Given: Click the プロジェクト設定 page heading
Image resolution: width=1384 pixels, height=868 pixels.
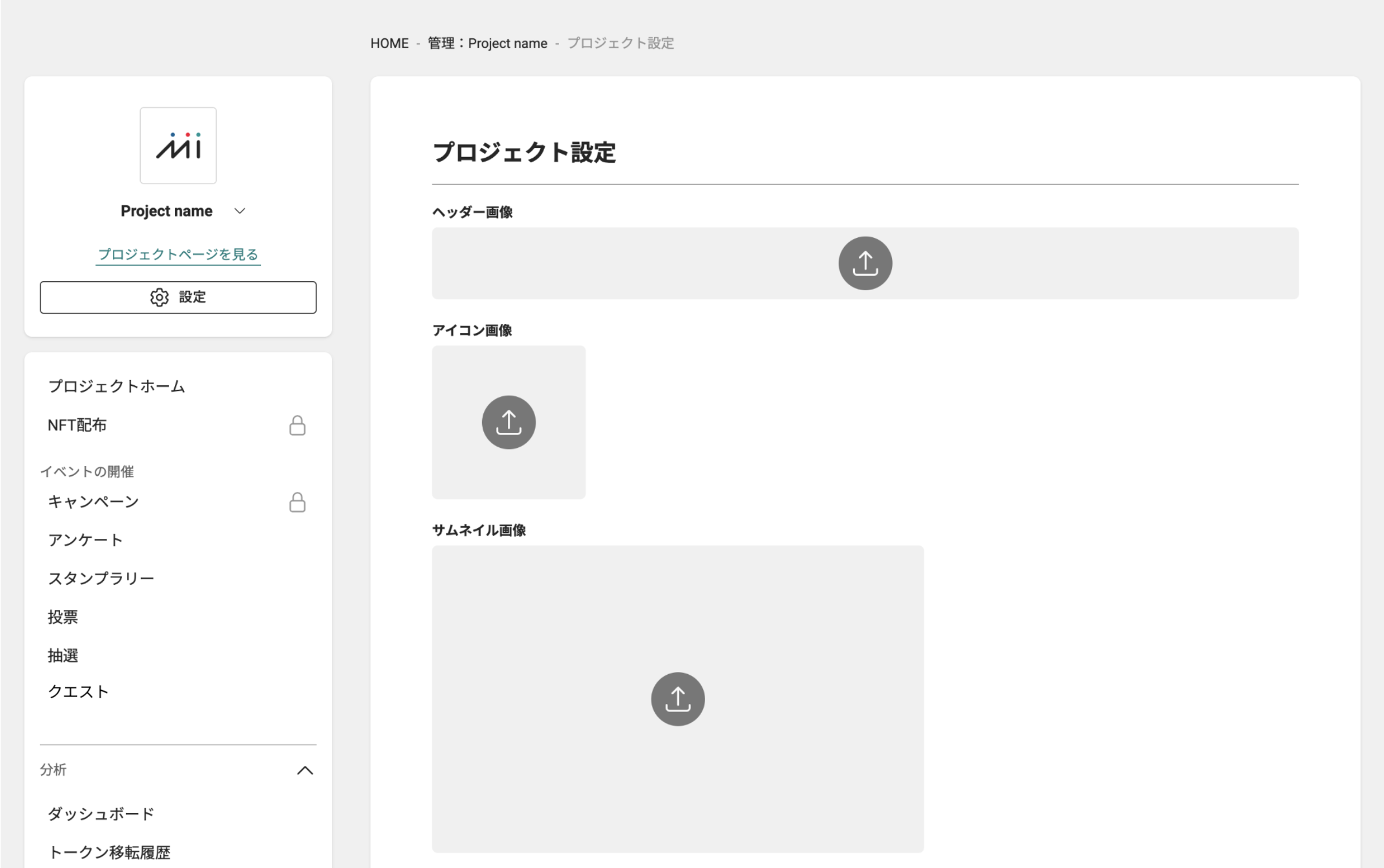Looking at the screenshot, I should tap(523, 152).
